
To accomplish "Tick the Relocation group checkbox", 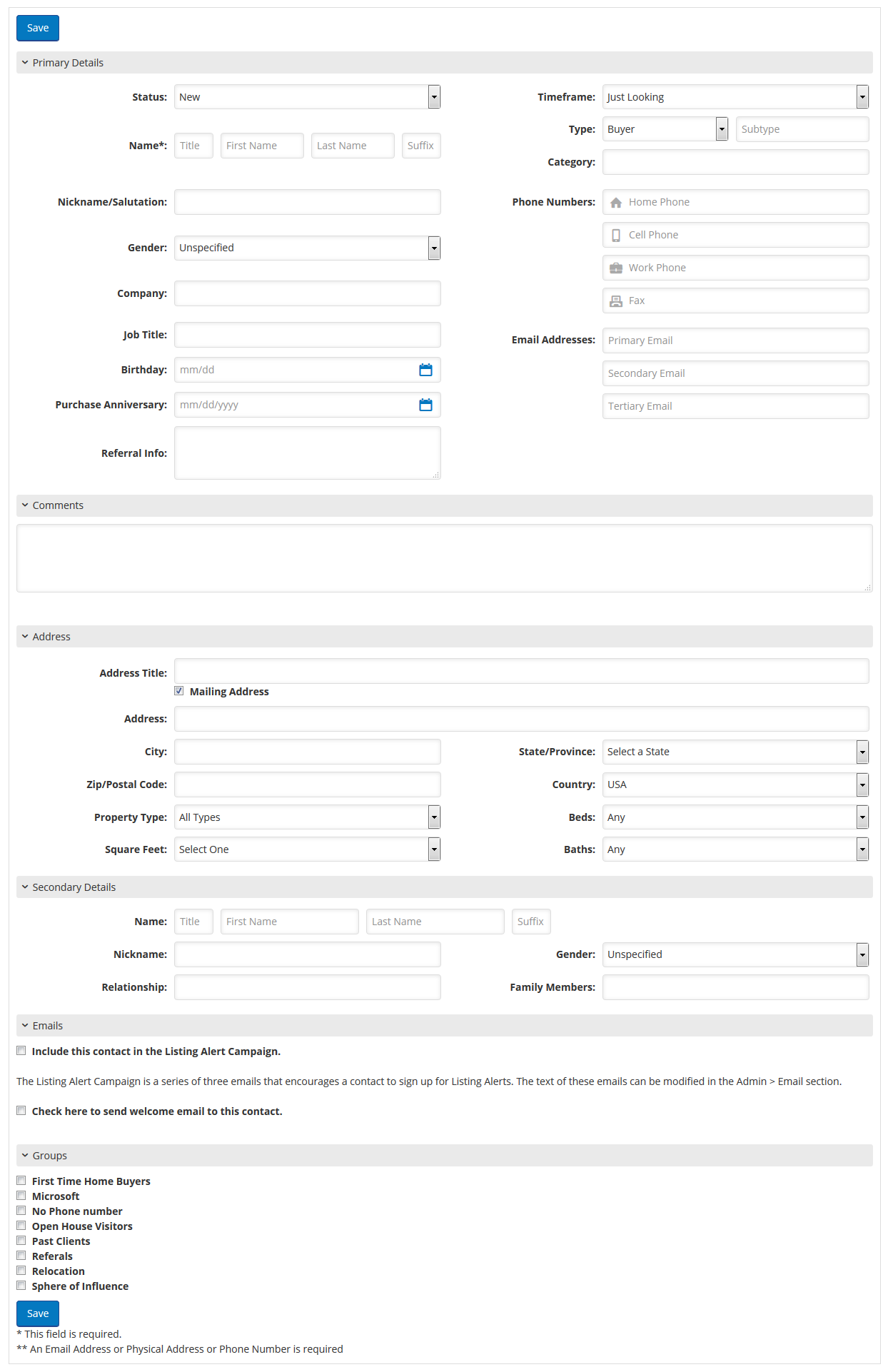I will click(x=21, y=1271).
